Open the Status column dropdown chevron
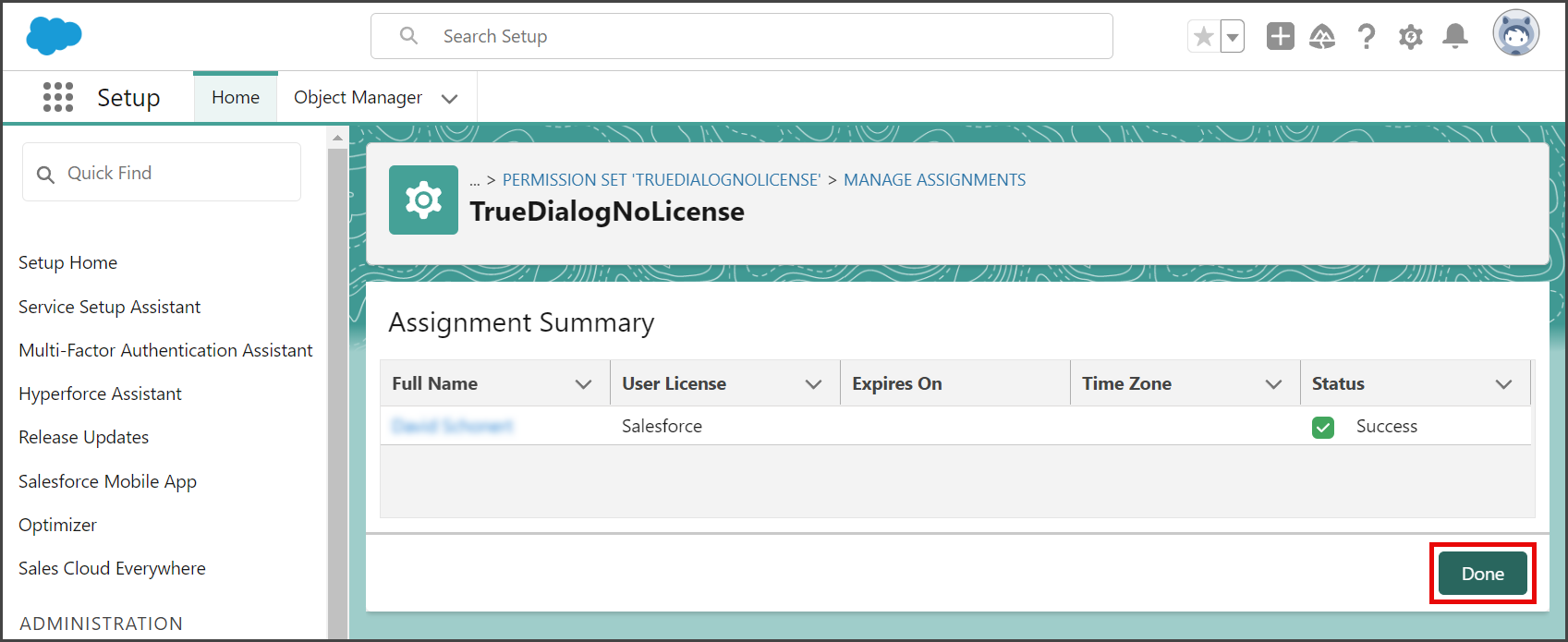 pyautogui.click(x=1504, y=384)
